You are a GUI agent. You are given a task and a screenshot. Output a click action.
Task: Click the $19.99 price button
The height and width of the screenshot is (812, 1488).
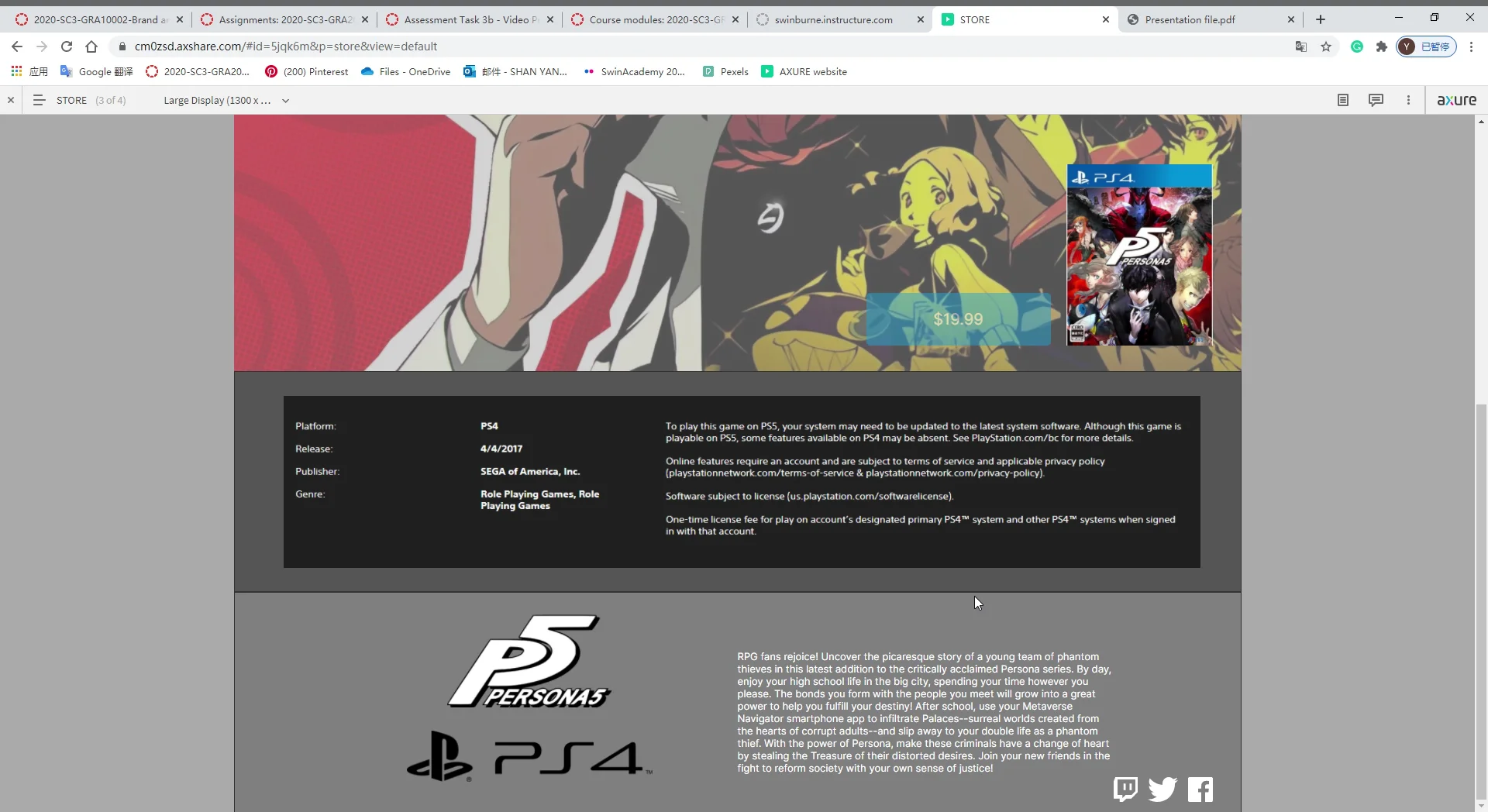(x=958, y=319)
